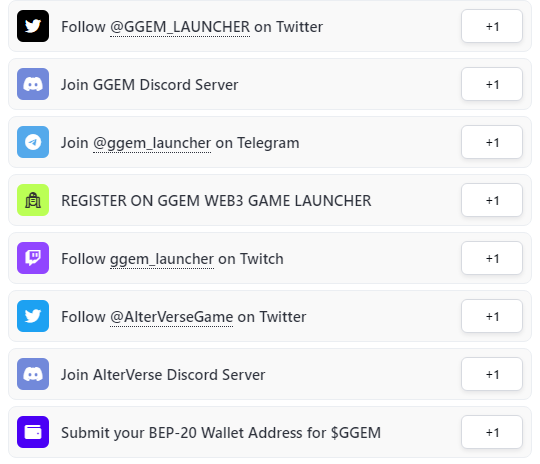Claim +1 for joining Telegram channel

click(x=492, y=142)
